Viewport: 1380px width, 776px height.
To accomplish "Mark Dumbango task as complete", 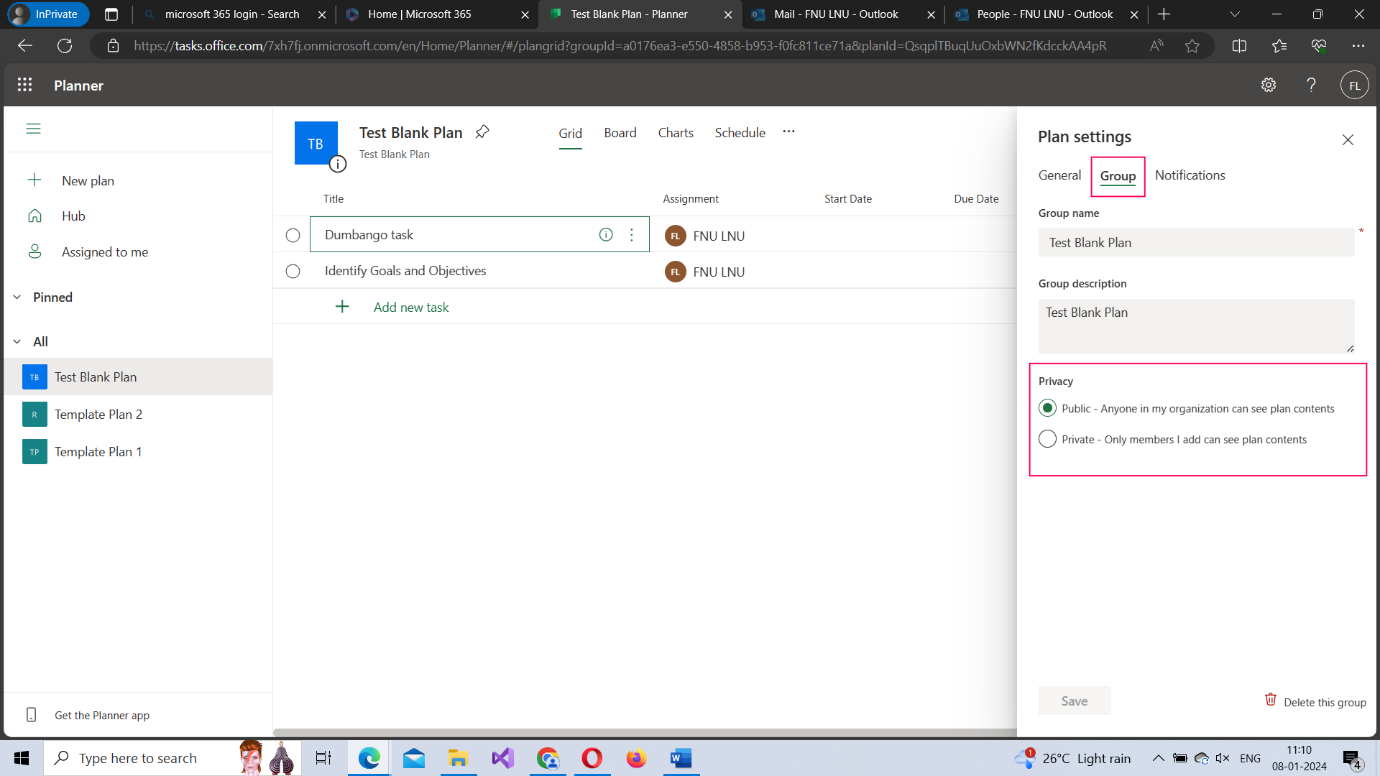I will pos(293,235).
